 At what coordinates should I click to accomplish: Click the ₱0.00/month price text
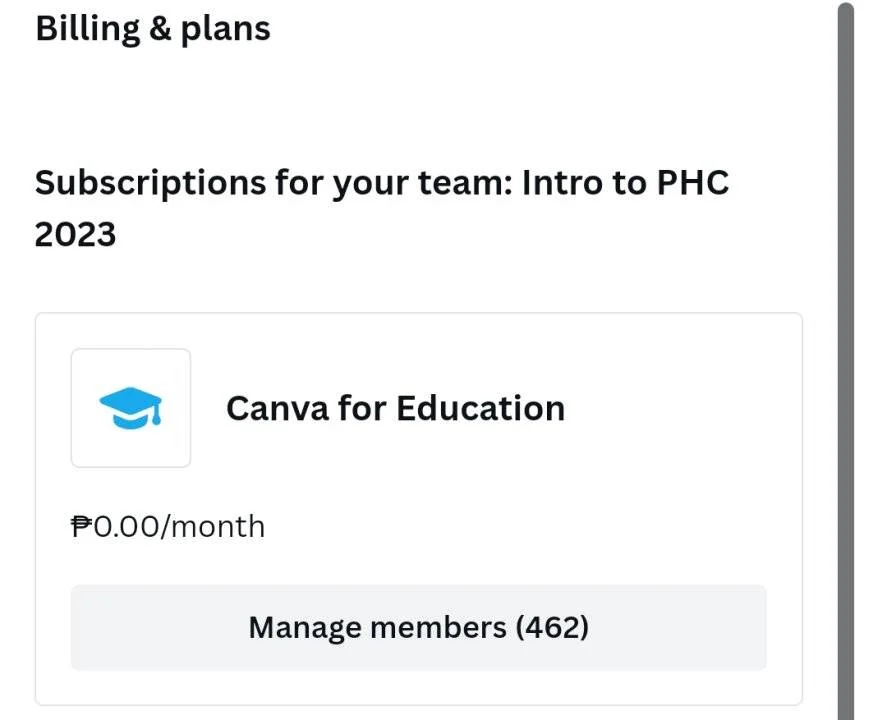[x=168, y=527]
